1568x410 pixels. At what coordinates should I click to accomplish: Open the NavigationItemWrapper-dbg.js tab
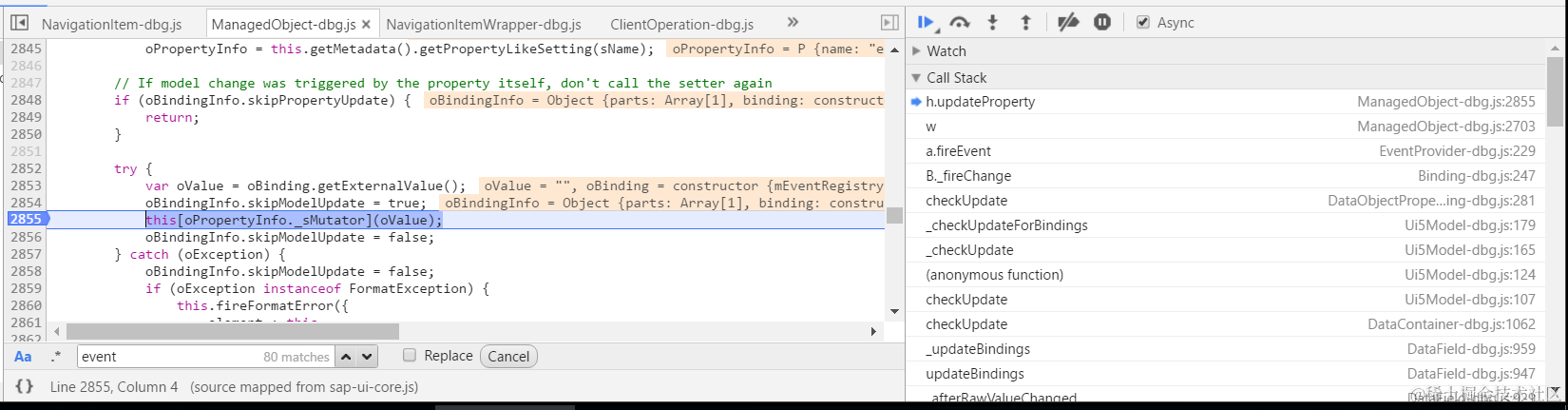[484, 24]
